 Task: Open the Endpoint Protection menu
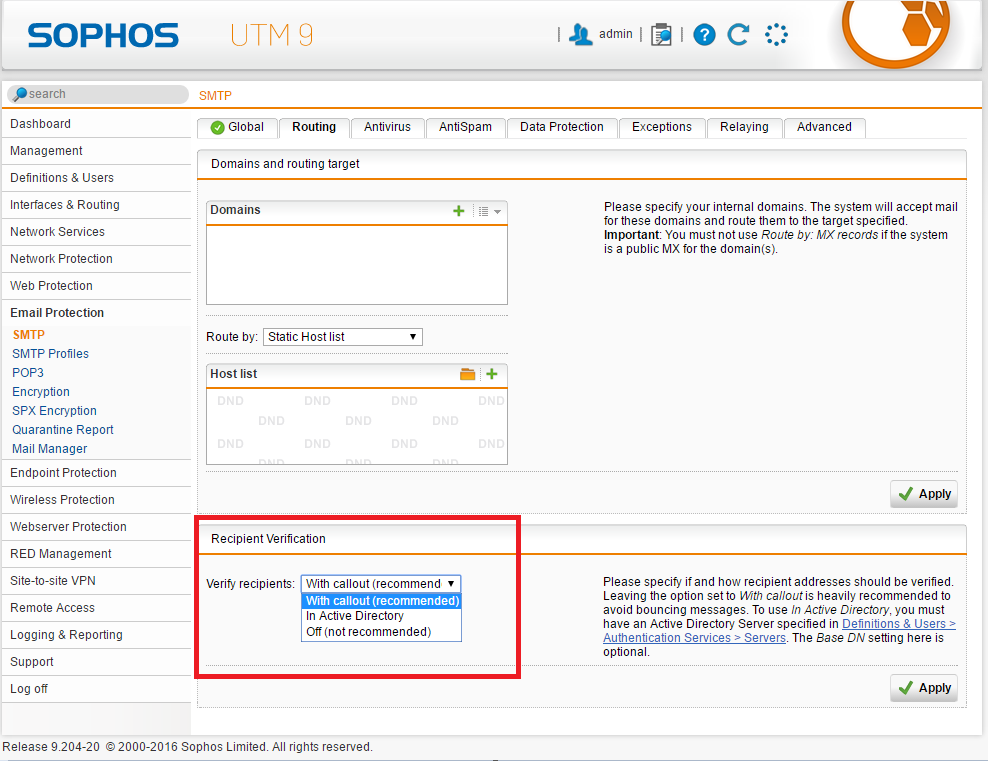(96, 473)
